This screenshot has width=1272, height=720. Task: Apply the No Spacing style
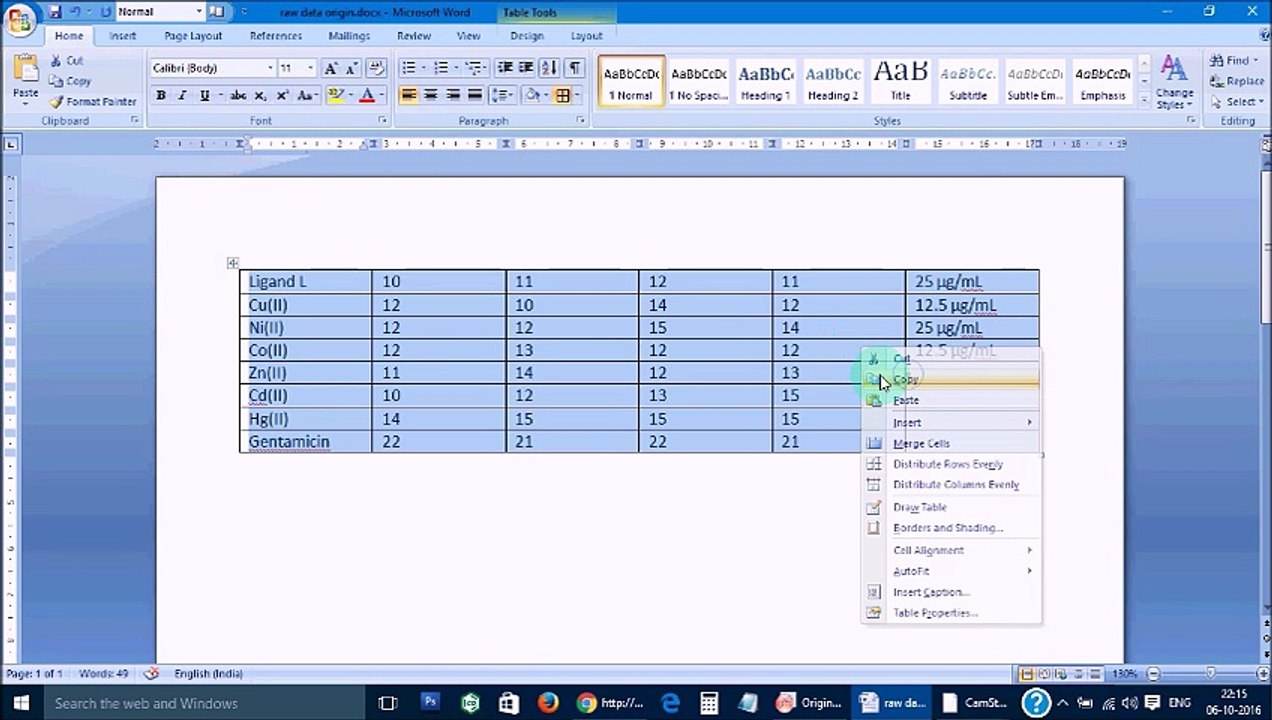(x=698, y=82)
